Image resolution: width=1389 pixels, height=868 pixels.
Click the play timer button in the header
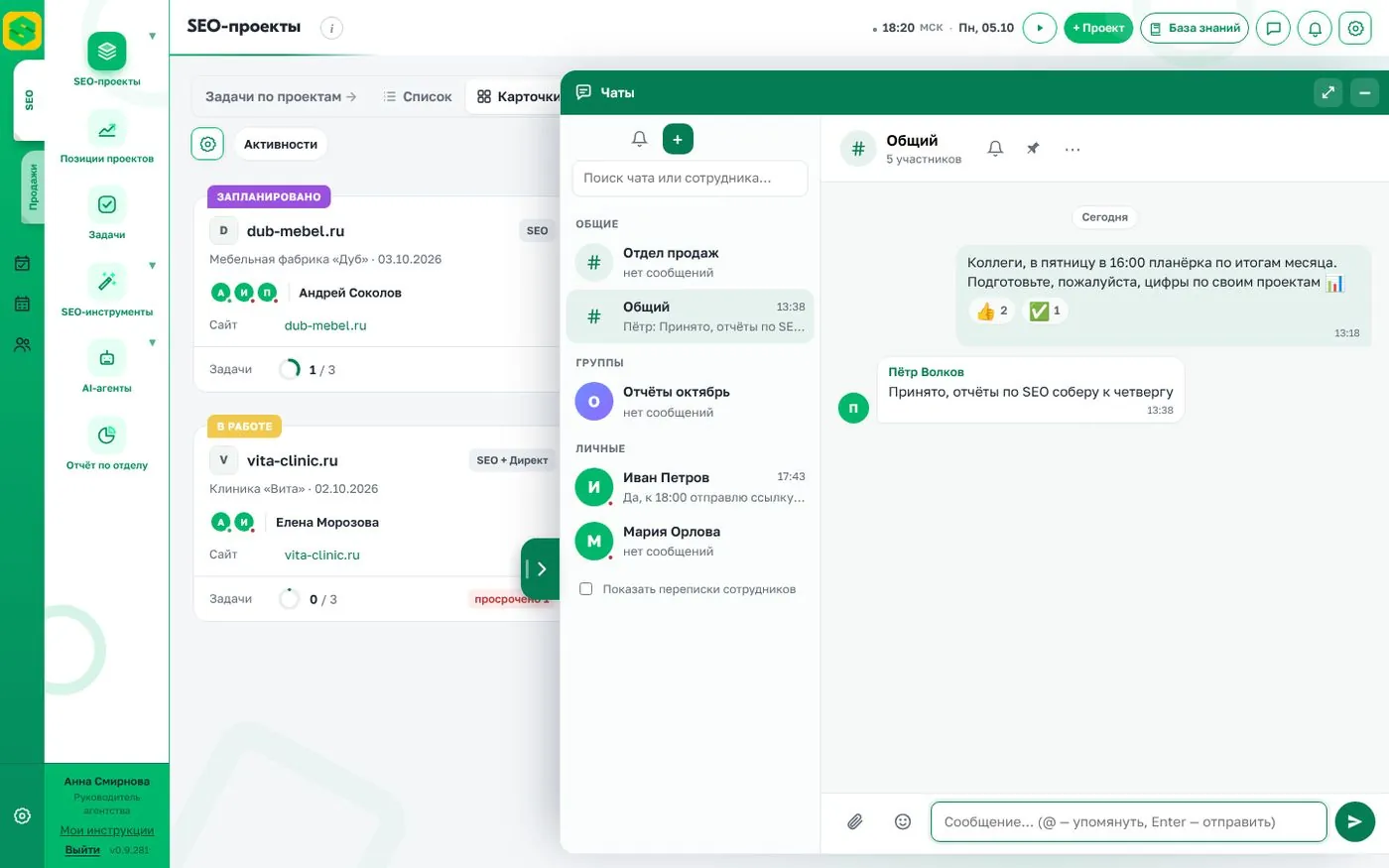[x=1040, y=28]
